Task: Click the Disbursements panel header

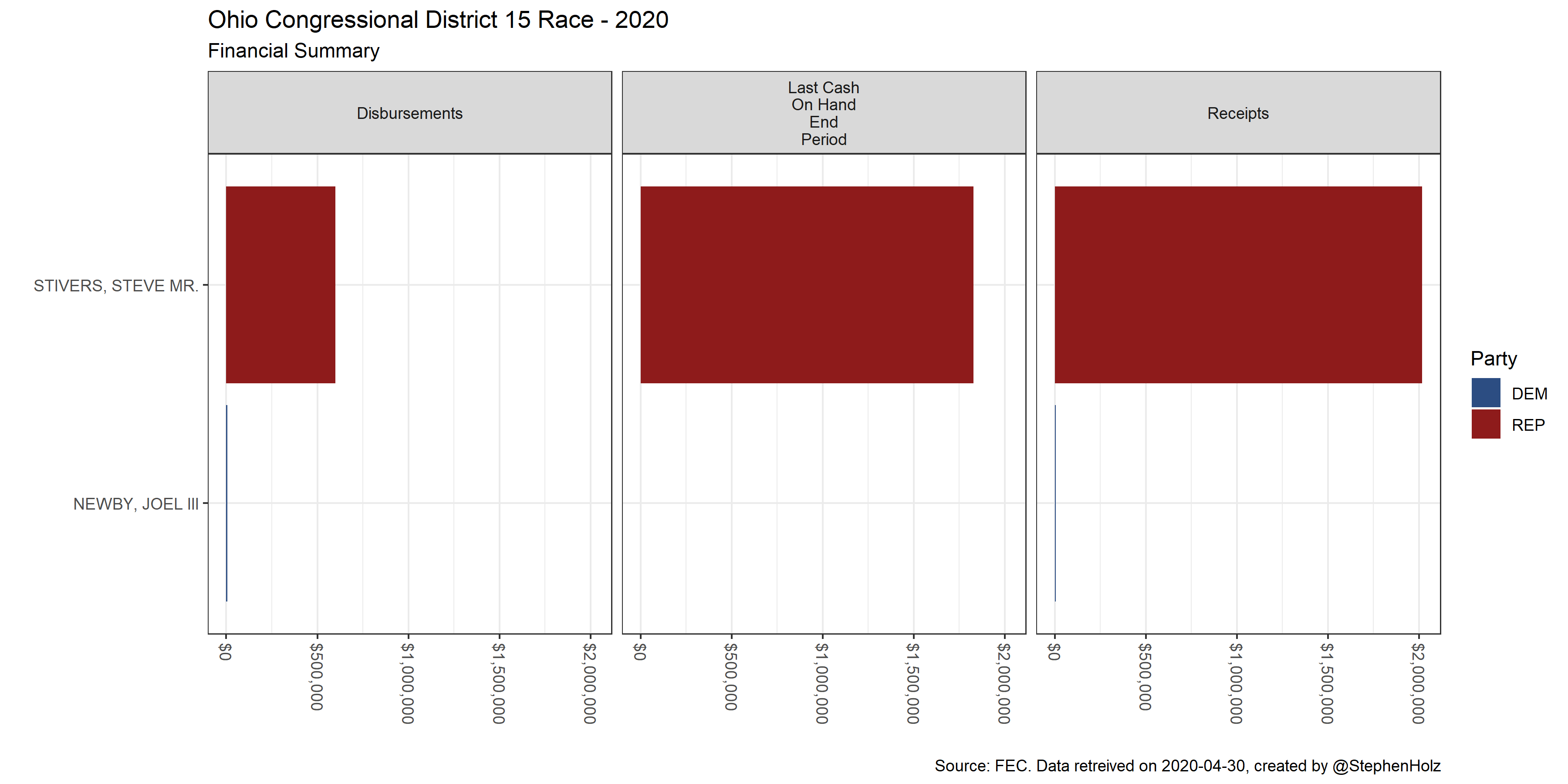Action: point(409,113)
